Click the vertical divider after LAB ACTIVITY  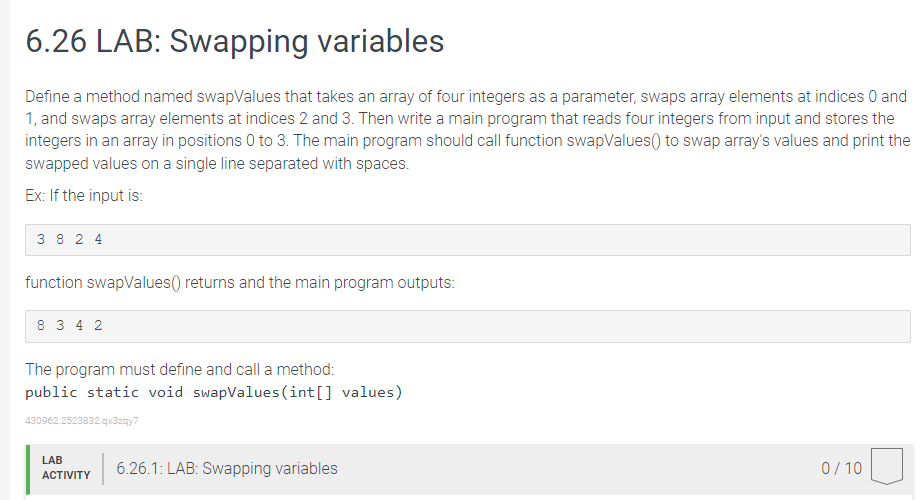tap(103, 469)
